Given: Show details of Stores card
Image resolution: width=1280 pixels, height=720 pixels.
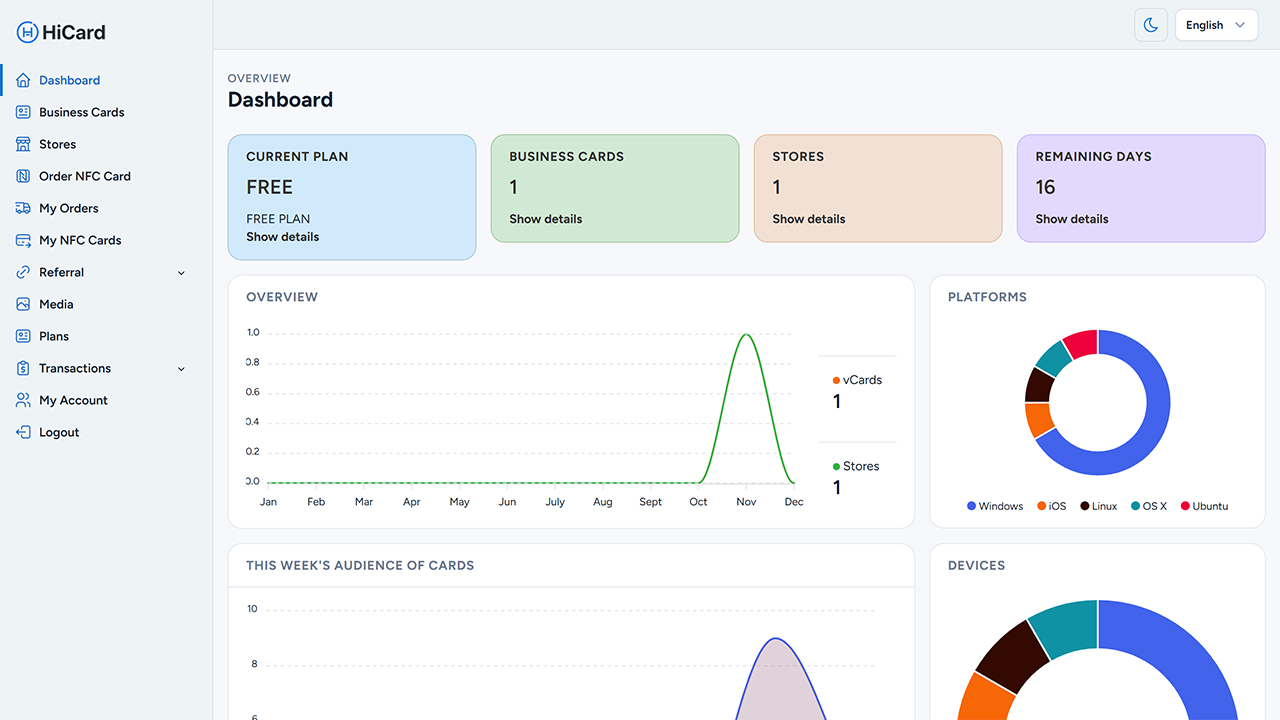Looking at the screenshot, I should (809, 219).
